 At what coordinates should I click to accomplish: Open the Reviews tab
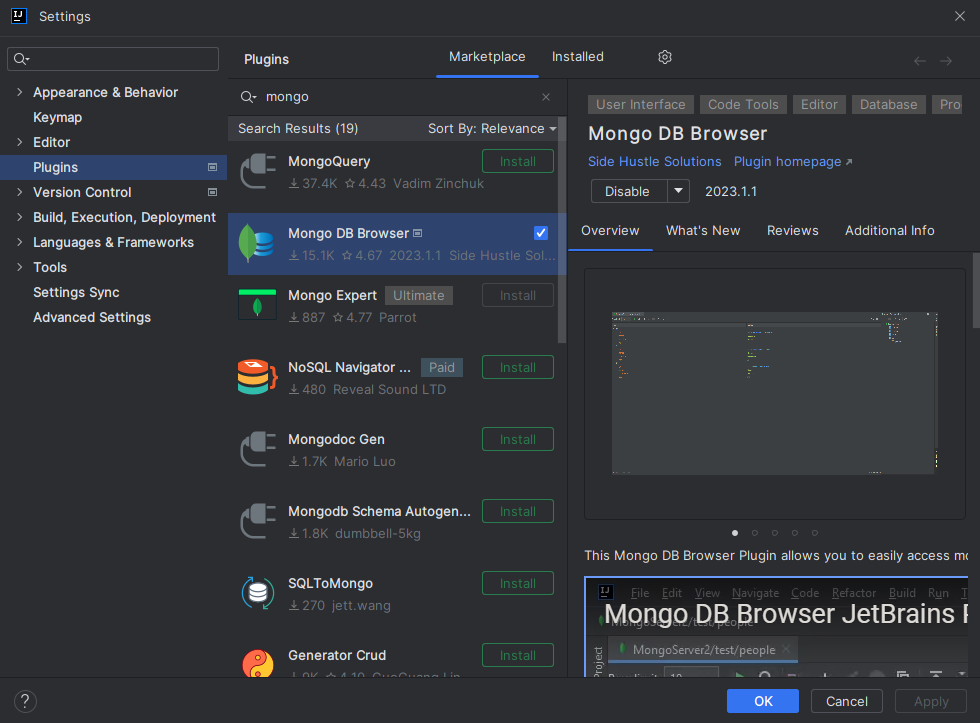[792, 230]
